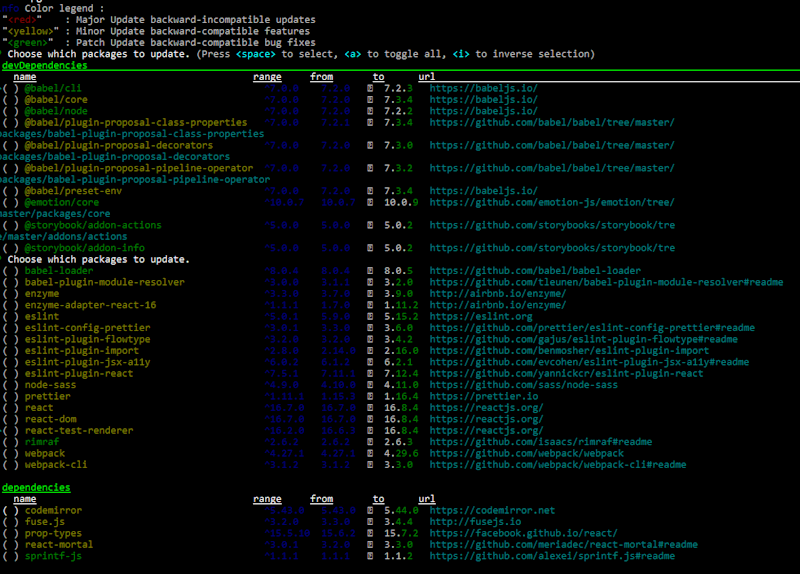The image size is (800, 574).
Task: Open the webpack/webpack GitHub link
Action: 526,454
